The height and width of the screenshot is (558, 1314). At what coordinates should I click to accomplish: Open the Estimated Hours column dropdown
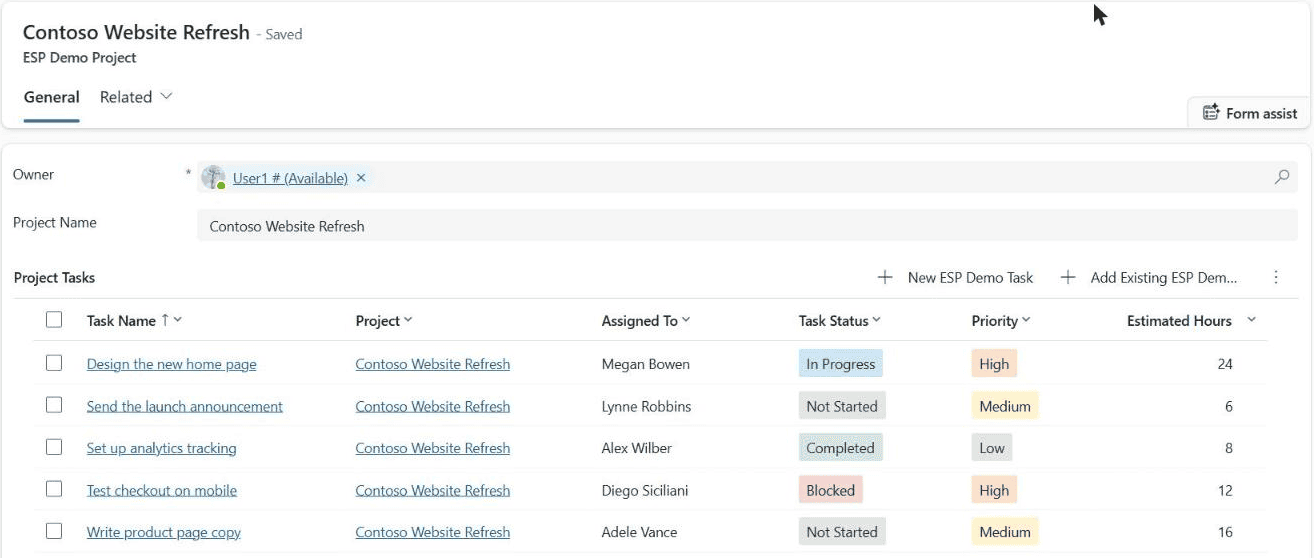point(1251,320)
